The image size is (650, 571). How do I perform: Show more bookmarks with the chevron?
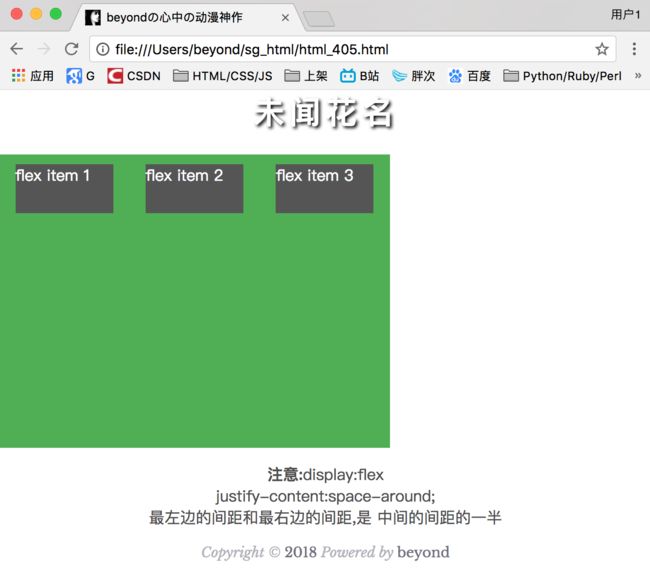(x=638, y=75)
